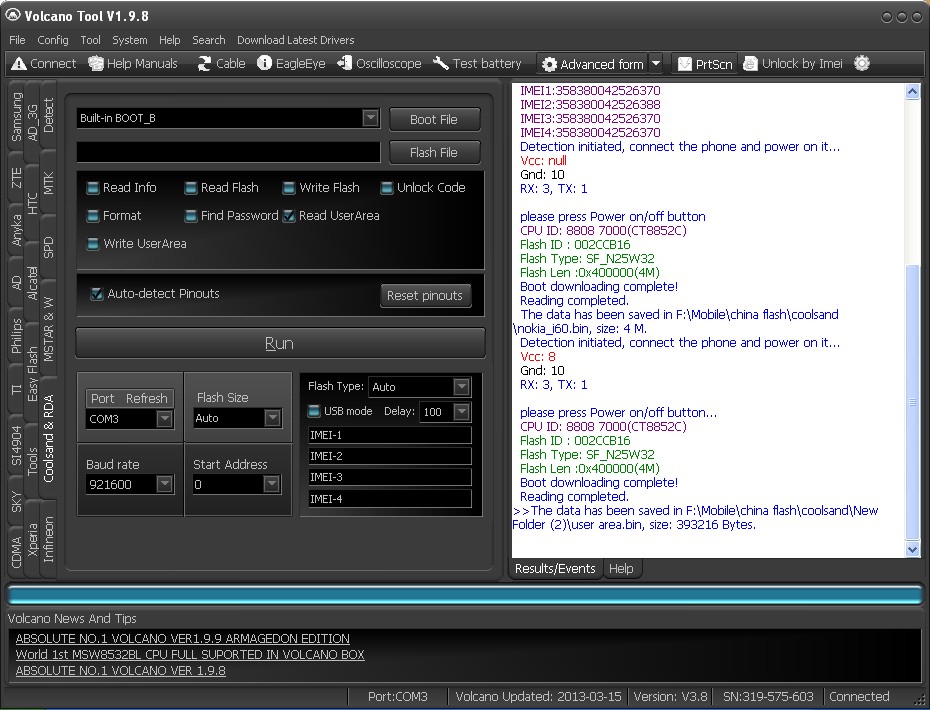Take a screenshot with PrtScn

click(705, 64)
